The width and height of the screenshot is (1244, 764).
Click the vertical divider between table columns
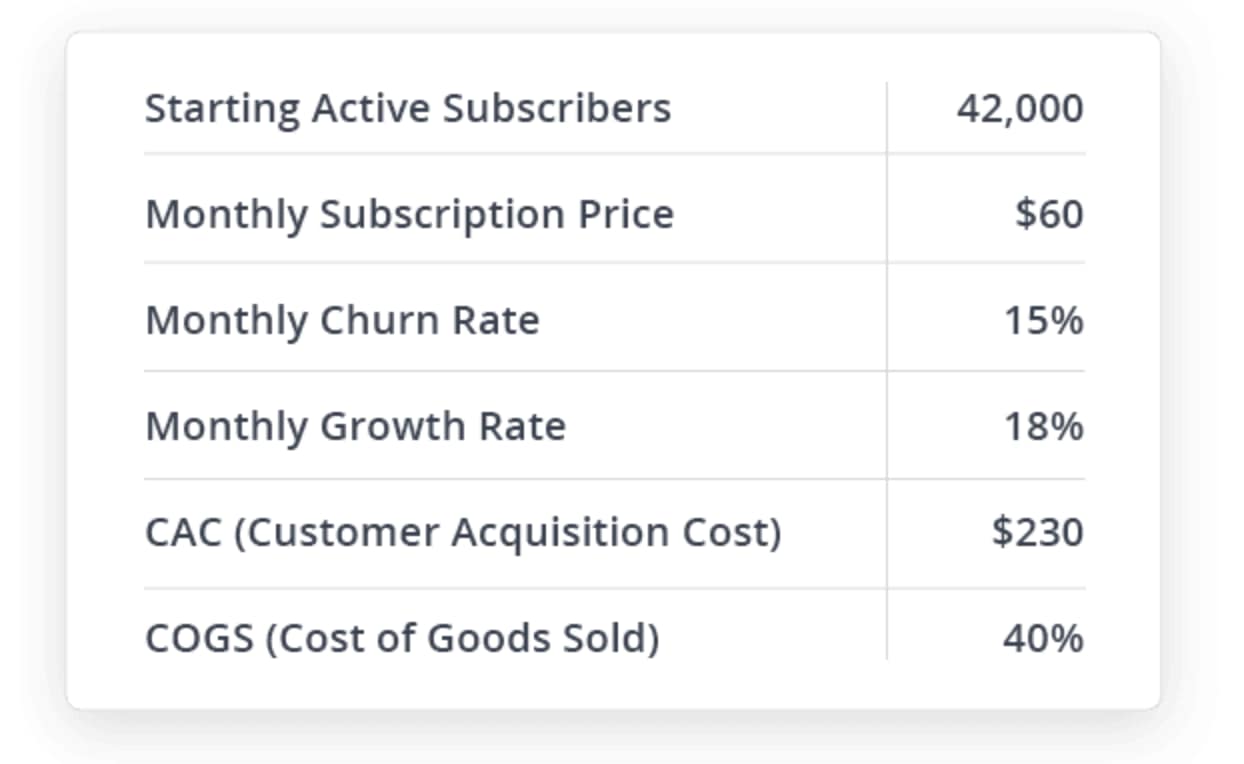point(886,370)
